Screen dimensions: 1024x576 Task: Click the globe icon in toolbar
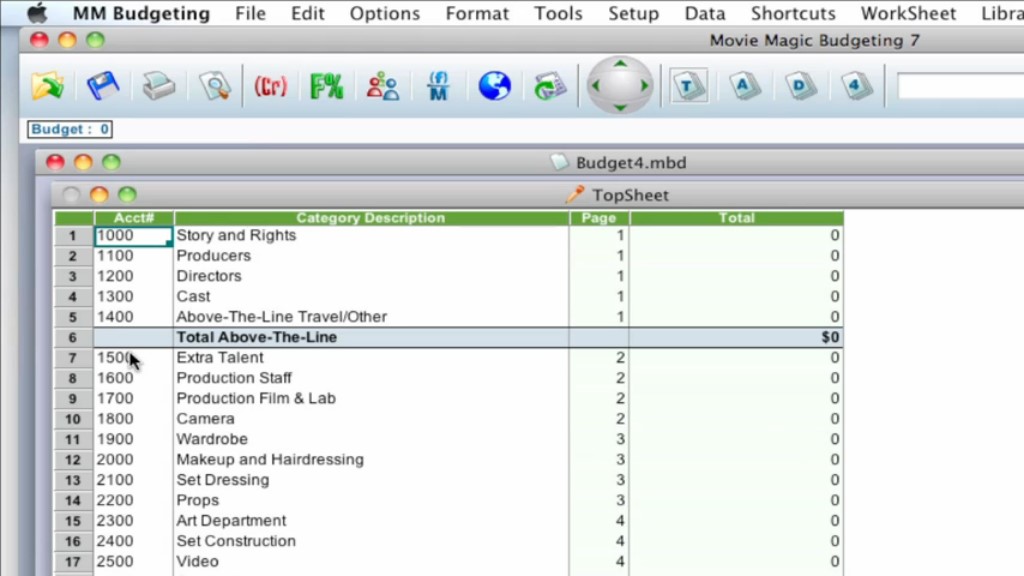pyautogui.click(x=494, y=86)
